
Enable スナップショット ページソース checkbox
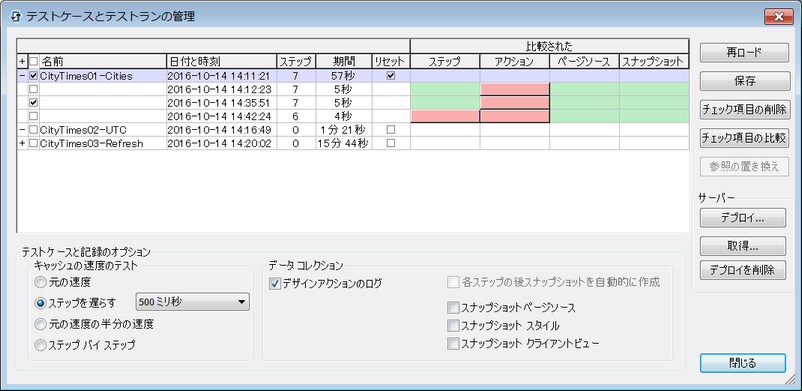453,308
